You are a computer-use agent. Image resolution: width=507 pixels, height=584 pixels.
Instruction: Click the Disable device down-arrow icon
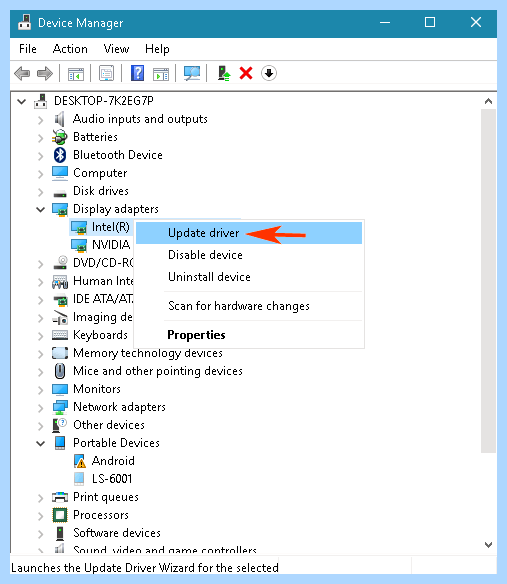269,73
